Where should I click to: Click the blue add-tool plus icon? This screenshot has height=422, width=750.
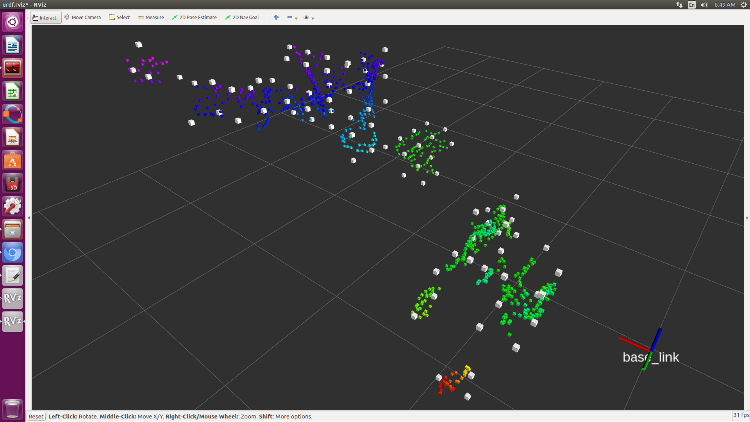tap(275, 17)
